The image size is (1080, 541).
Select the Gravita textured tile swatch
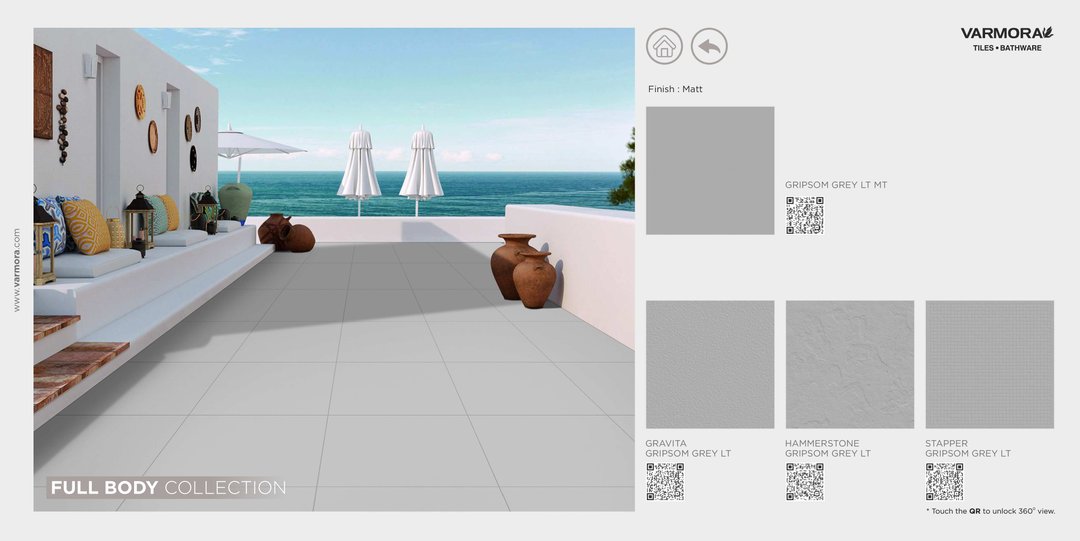pyautogui.click(x=710, y=365)
